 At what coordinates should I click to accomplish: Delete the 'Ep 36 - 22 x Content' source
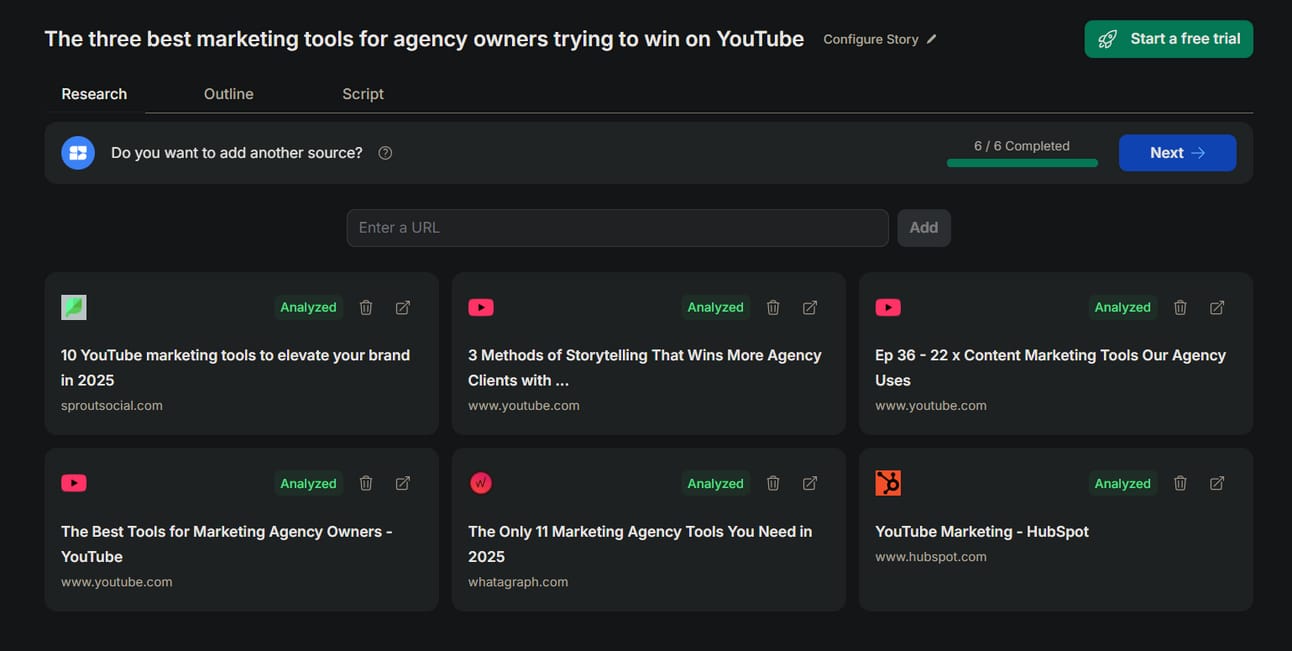(1180, 308)
